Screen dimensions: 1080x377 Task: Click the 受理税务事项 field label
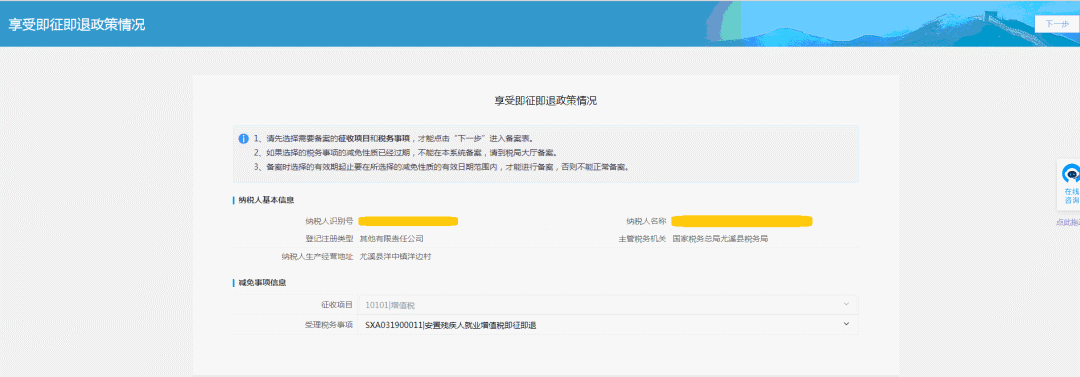(x=329, y=325)
